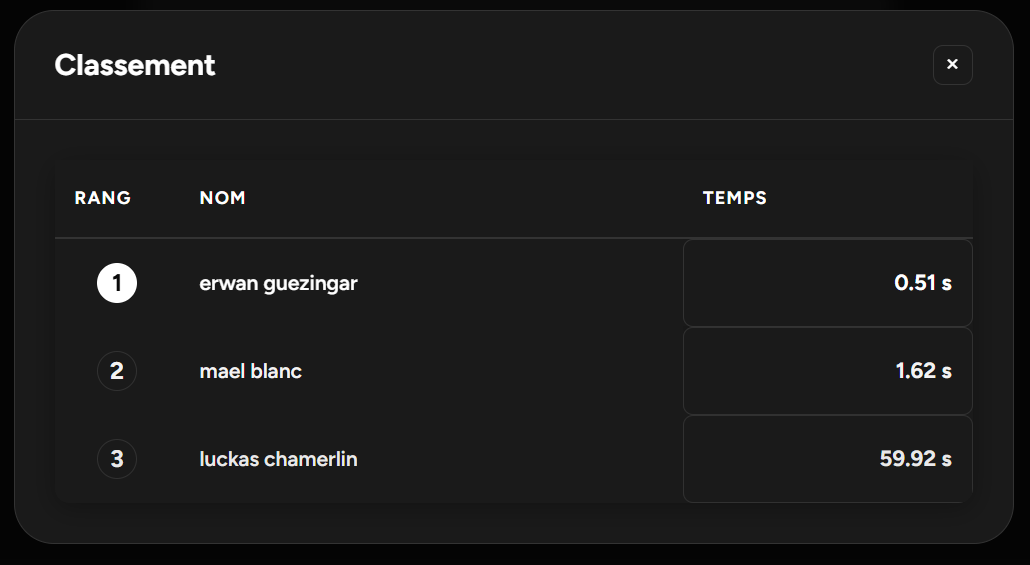
Task: Click the Classement dialog title
Action: 135,66
